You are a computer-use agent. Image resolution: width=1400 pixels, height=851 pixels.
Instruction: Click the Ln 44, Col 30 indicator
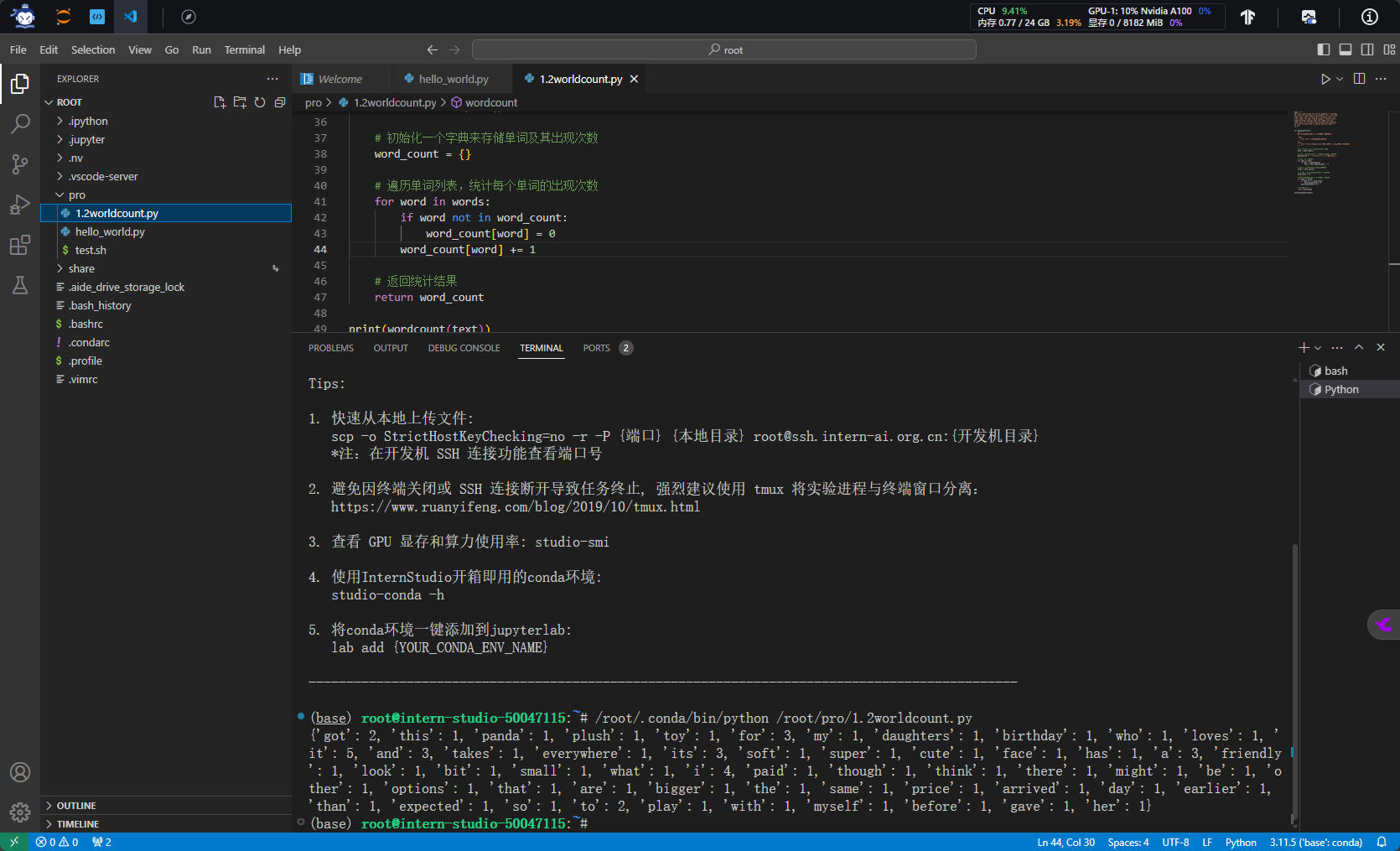[x=1066, y=843]
